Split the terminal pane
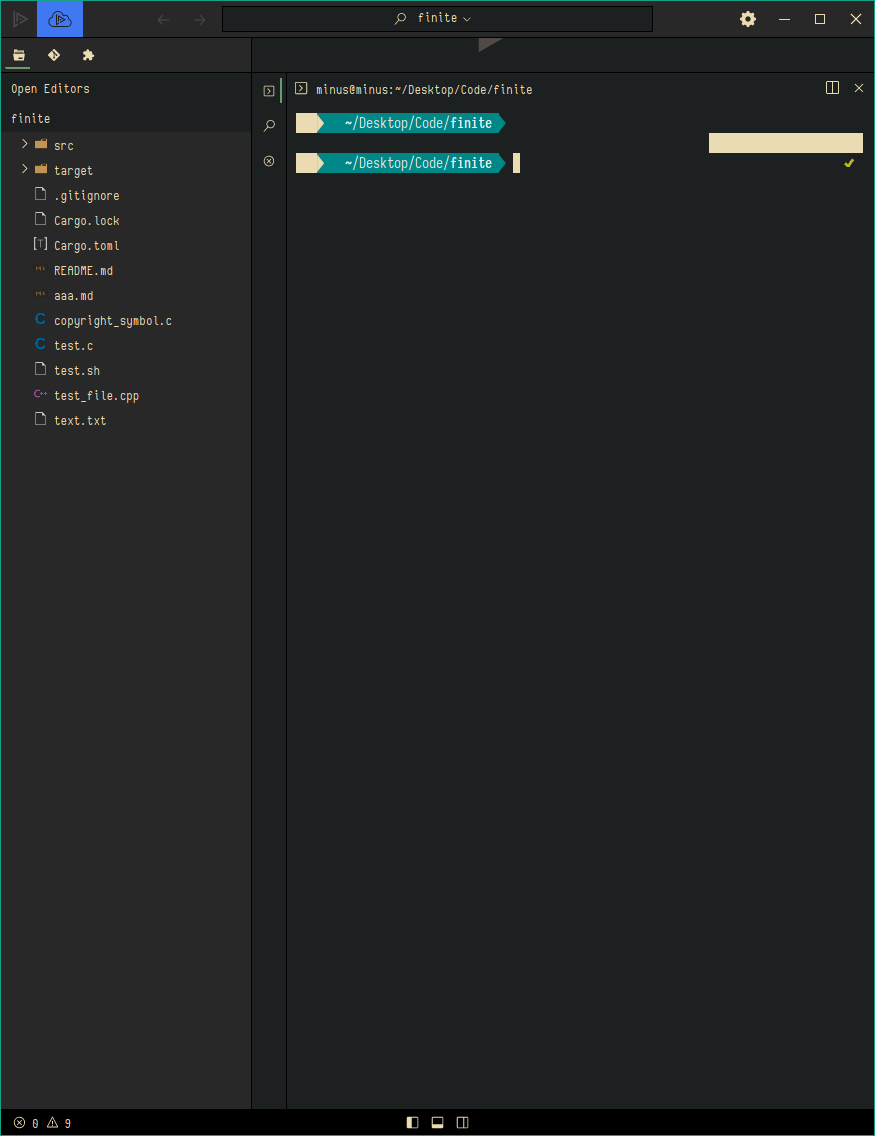Screen dimensions: 875x1136 click(x=832, y=88)
